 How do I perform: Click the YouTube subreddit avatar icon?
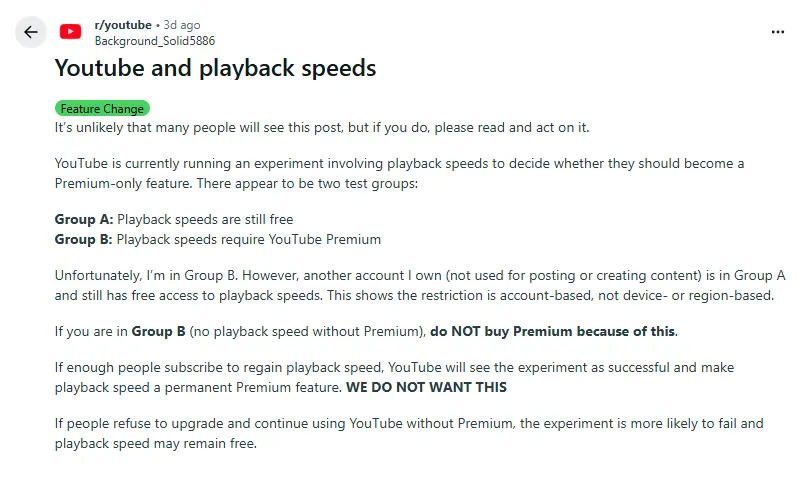70,32
